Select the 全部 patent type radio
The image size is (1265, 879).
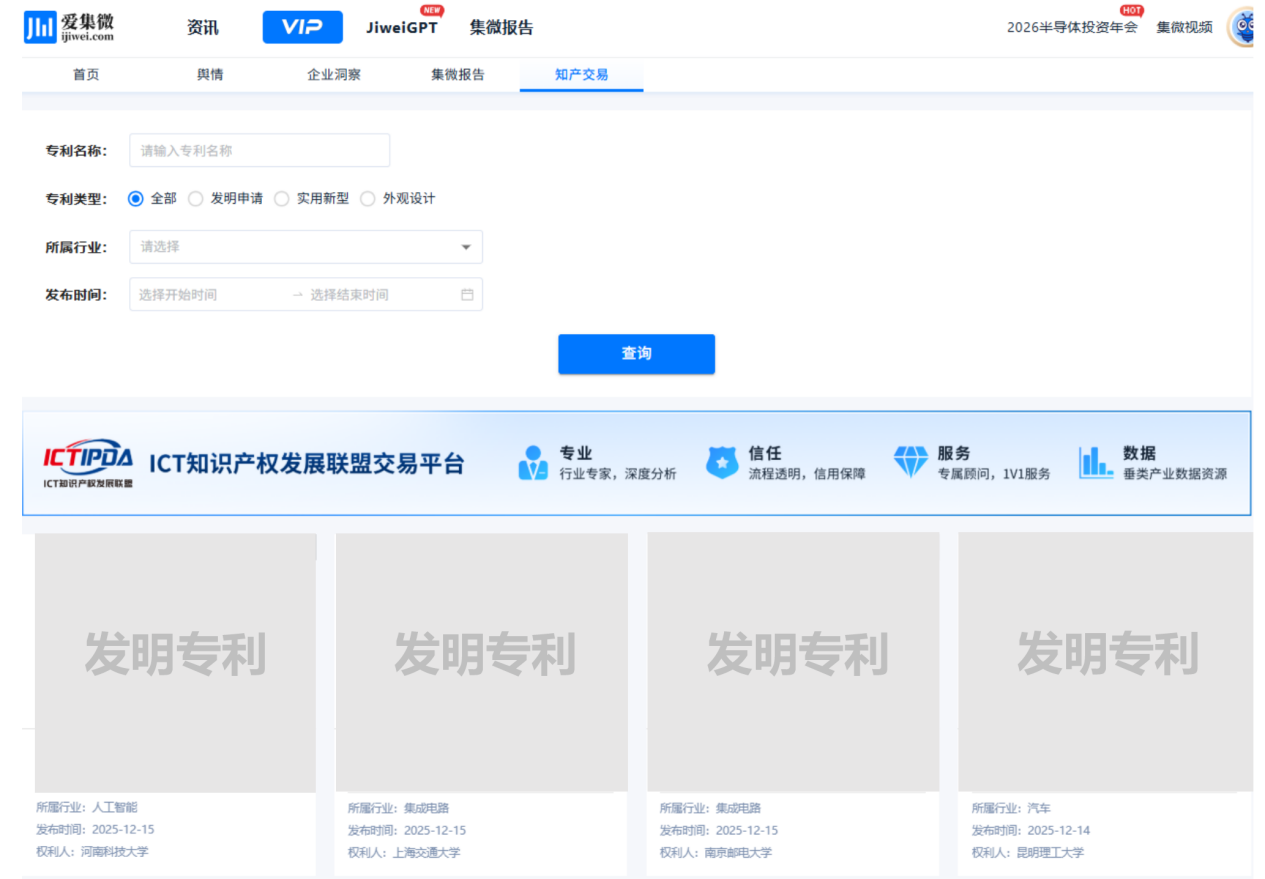[x=137, y=199]
